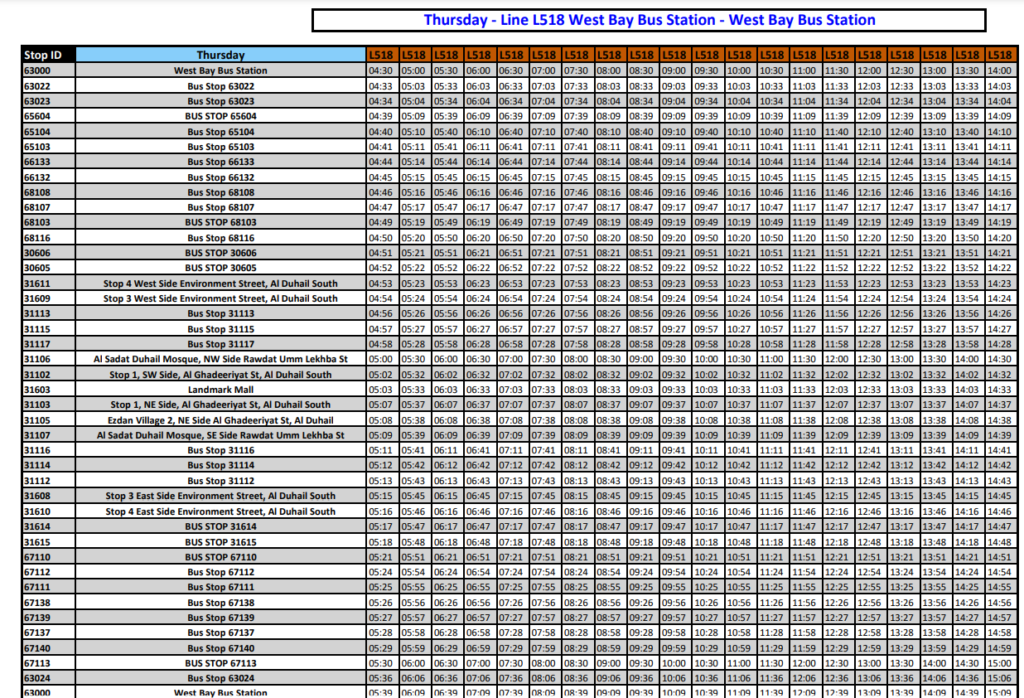Click the blue "Thursday" column header
This screenshot has height=698, width=1024.
[220, 55]
